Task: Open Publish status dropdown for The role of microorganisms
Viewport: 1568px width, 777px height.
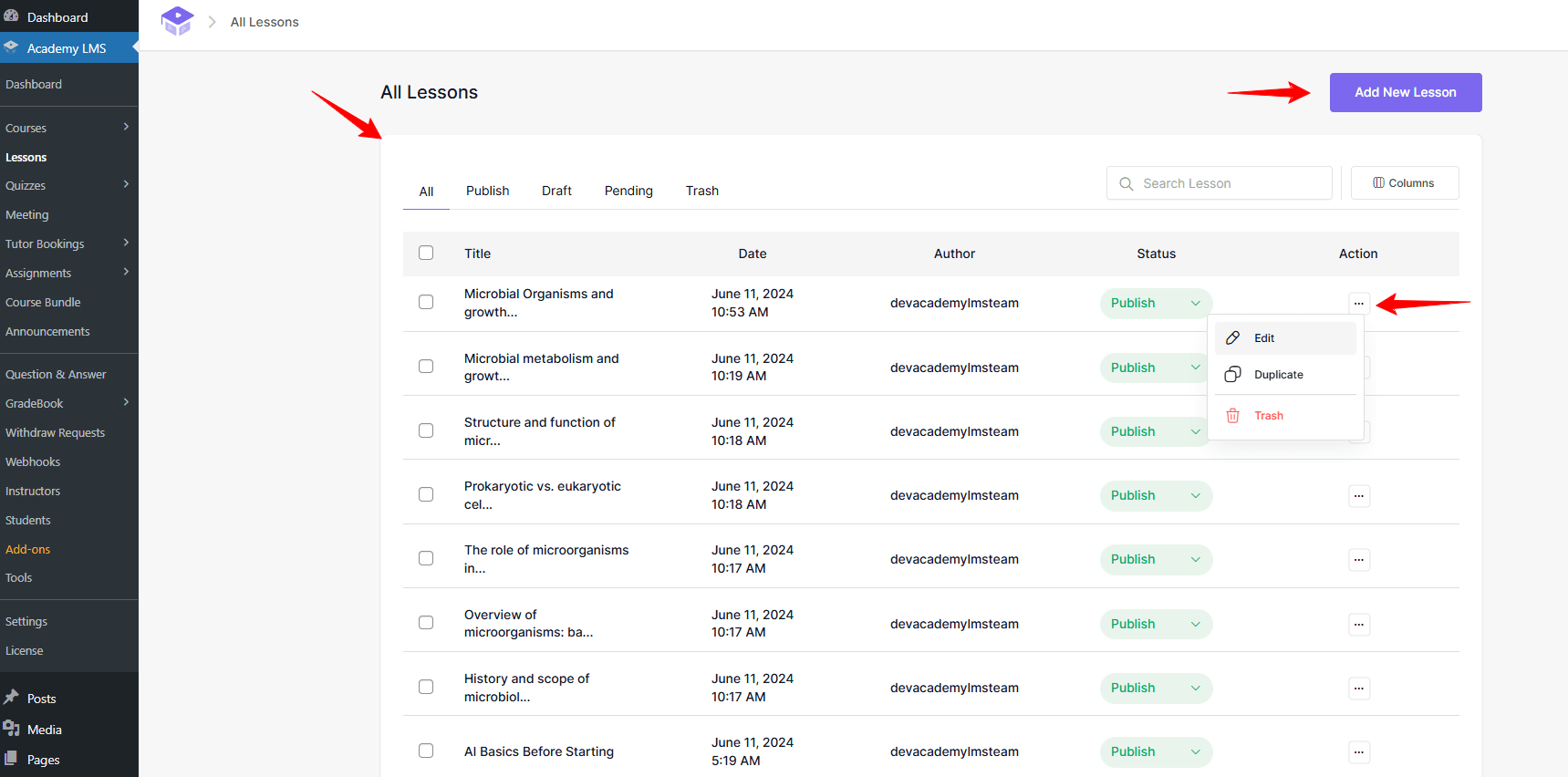Action: (x=1195, y=560)
